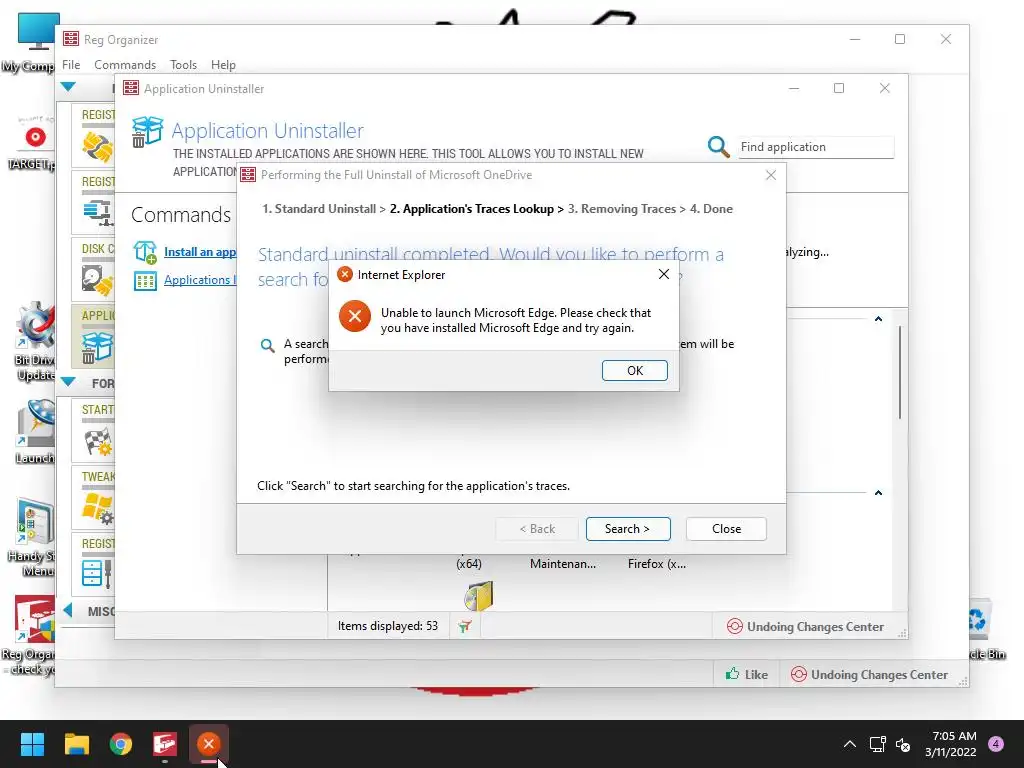
Task: Click the 1. Standard Uninstall step label
Action: [319, 209]
